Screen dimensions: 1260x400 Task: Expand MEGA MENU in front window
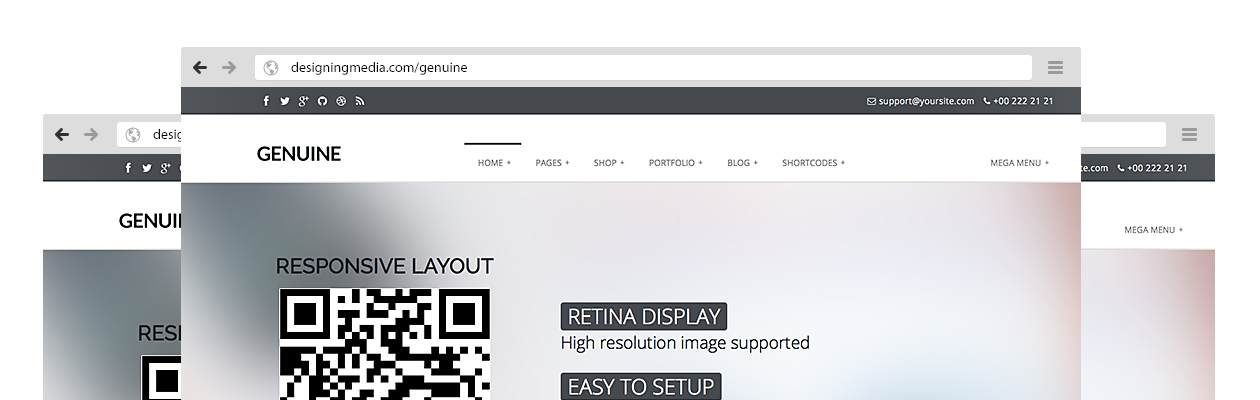tap(1020, 162)
